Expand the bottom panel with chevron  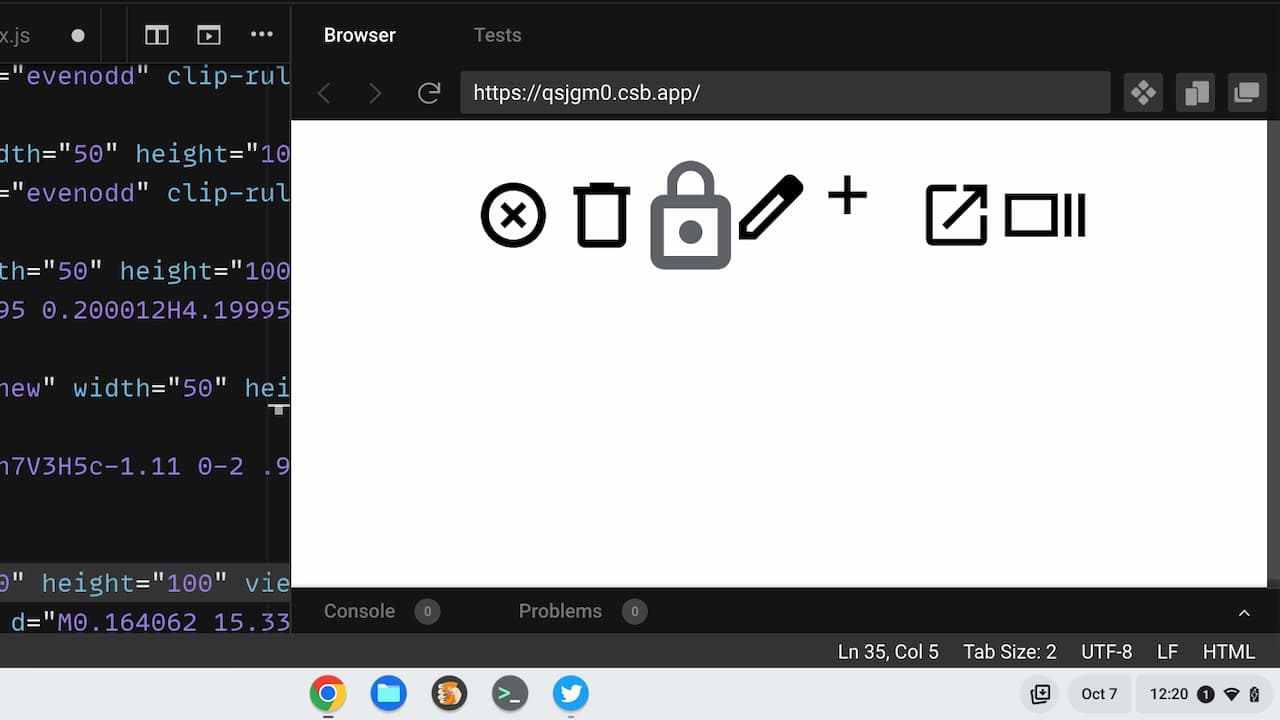tap(1244, 612)
